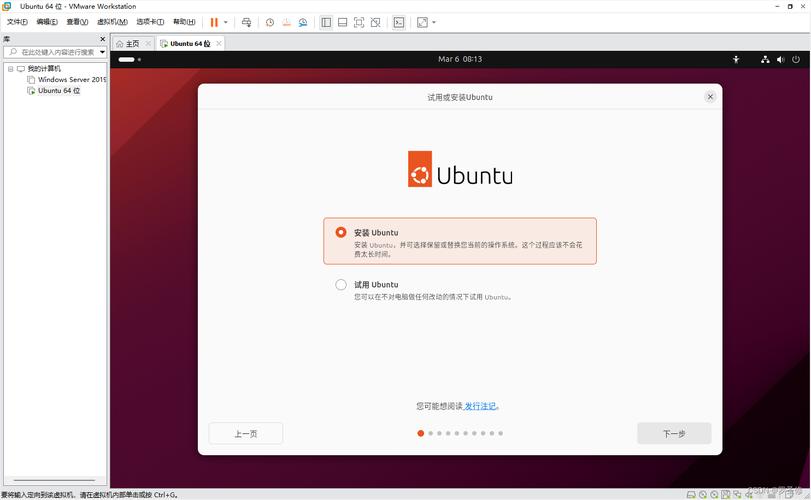Open the console view icon
811x500 pixels.
tap(399, 22)
